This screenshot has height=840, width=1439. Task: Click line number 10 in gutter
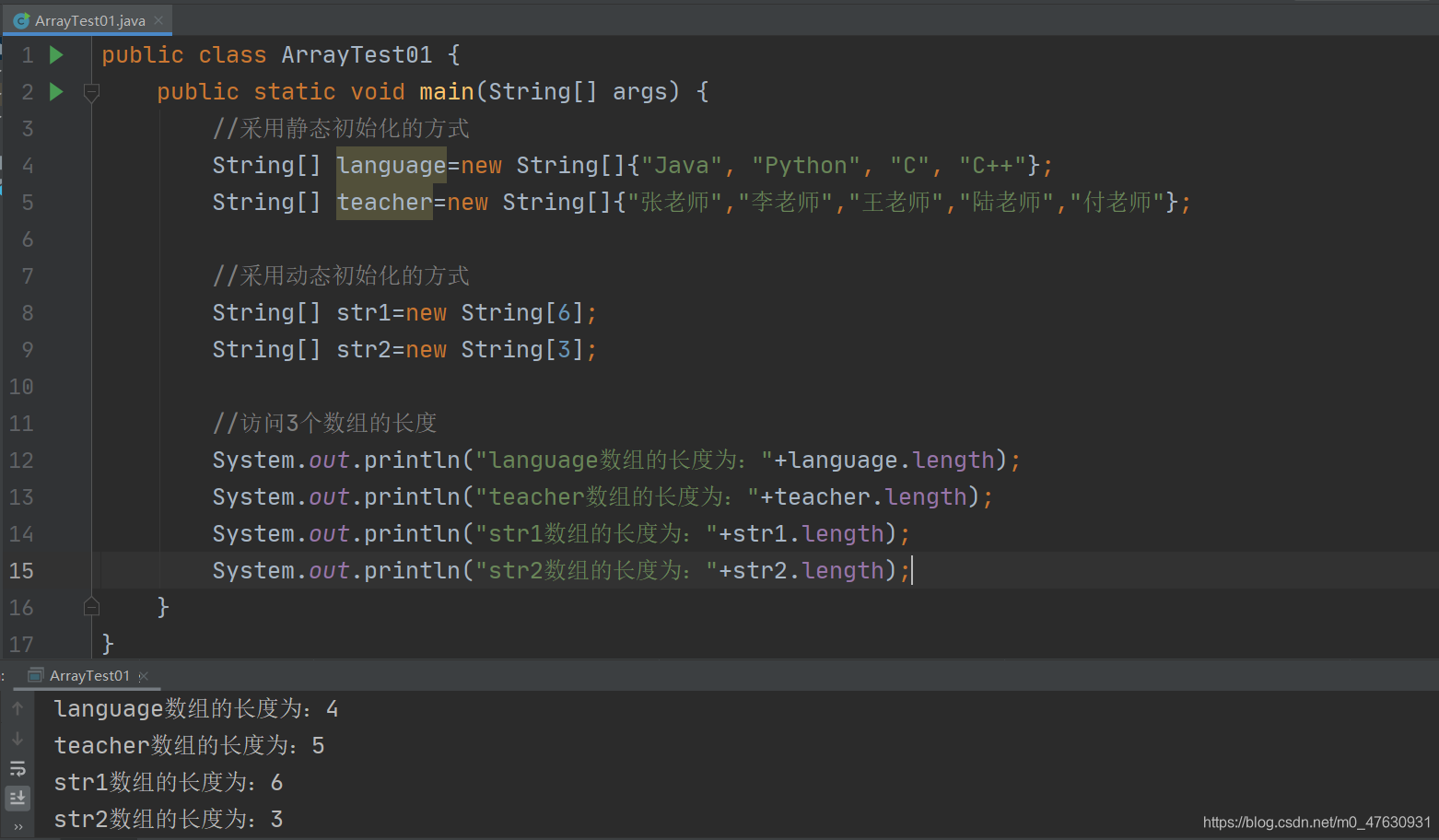pos(21,387)
